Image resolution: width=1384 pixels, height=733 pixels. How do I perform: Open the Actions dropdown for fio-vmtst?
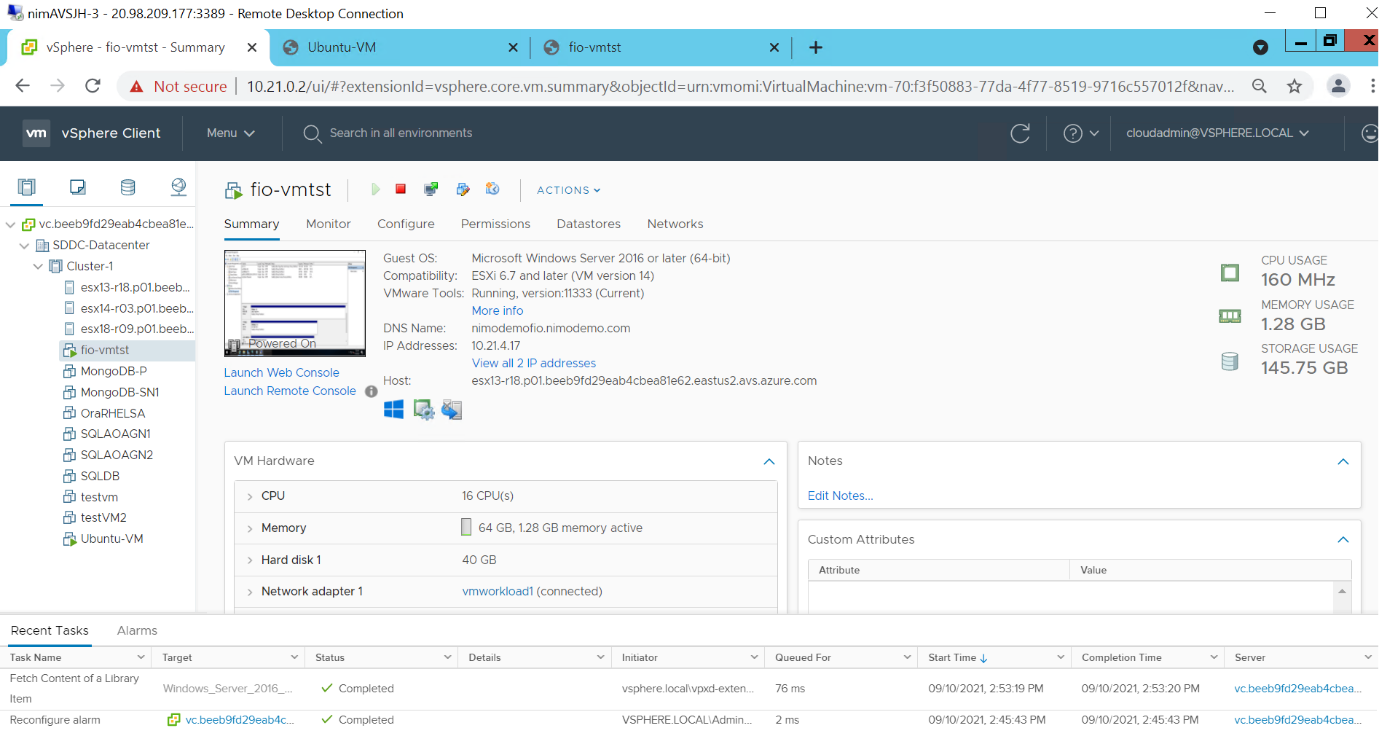(567, 190)
